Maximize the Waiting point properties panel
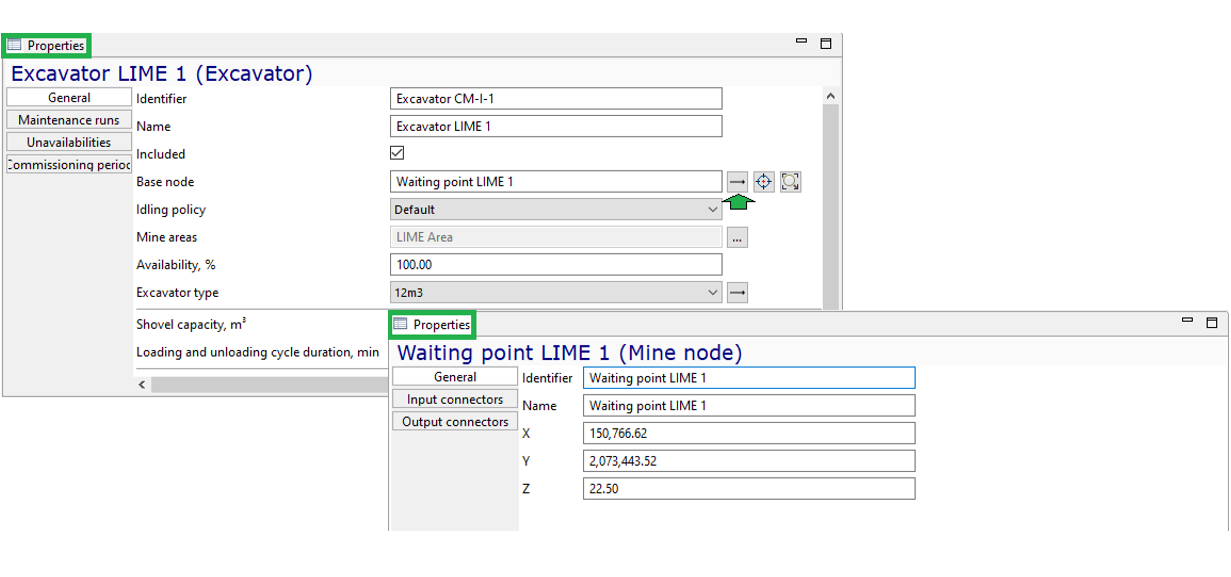 1212,322
